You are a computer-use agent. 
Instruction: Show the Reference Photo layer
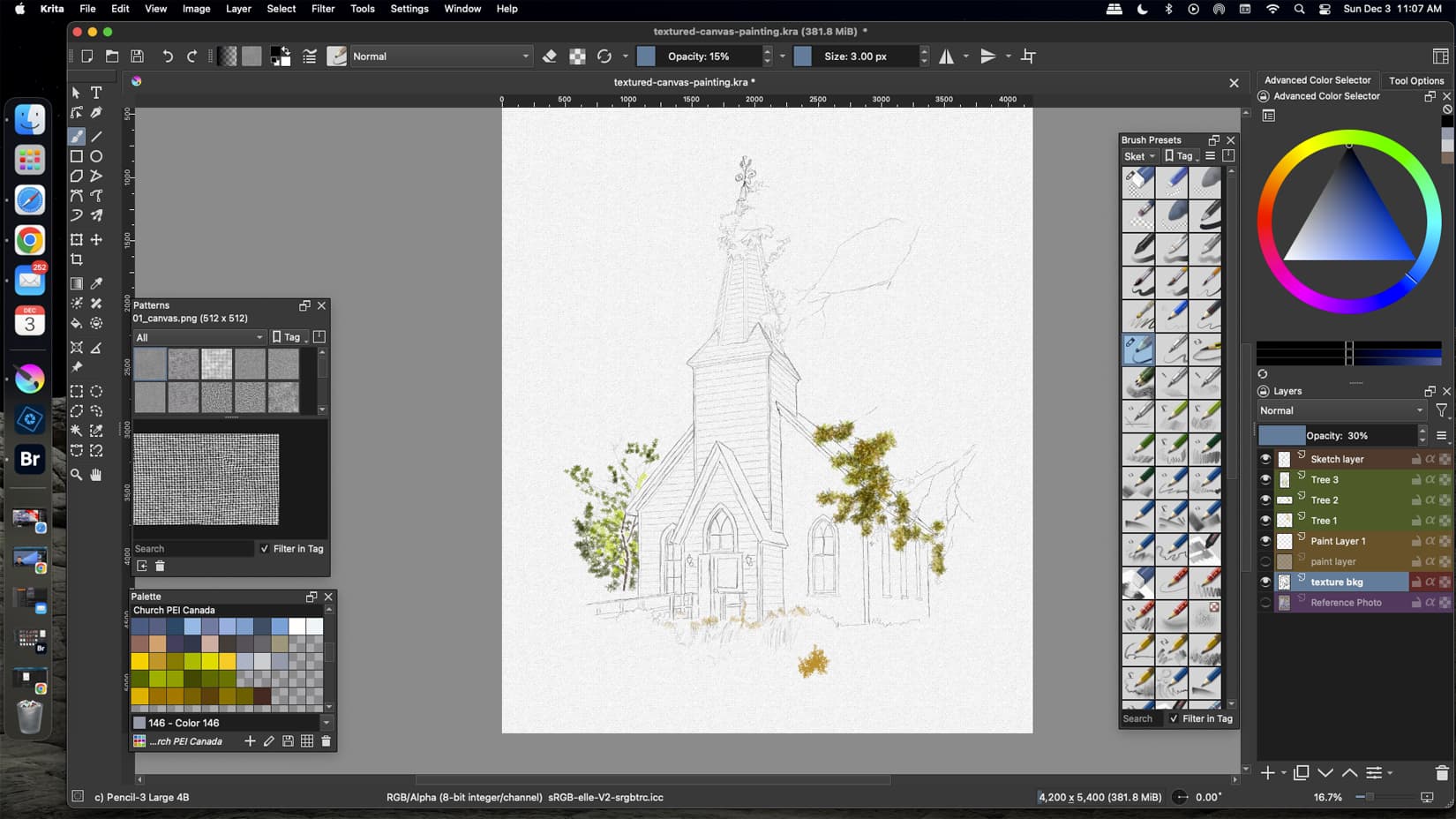click(x=1265, y=603)
